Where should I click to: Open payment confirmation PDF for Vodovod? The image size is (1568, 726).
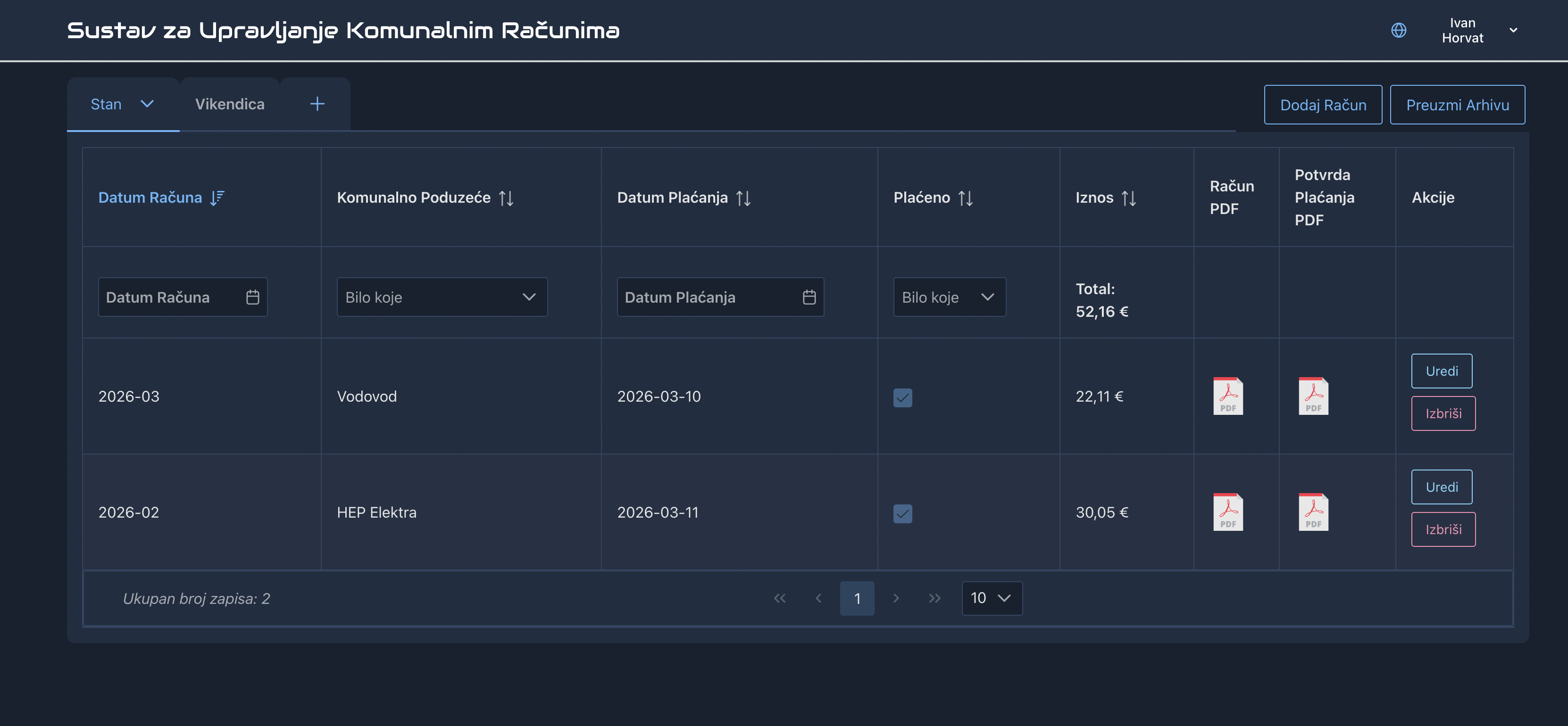(1313, 396)
